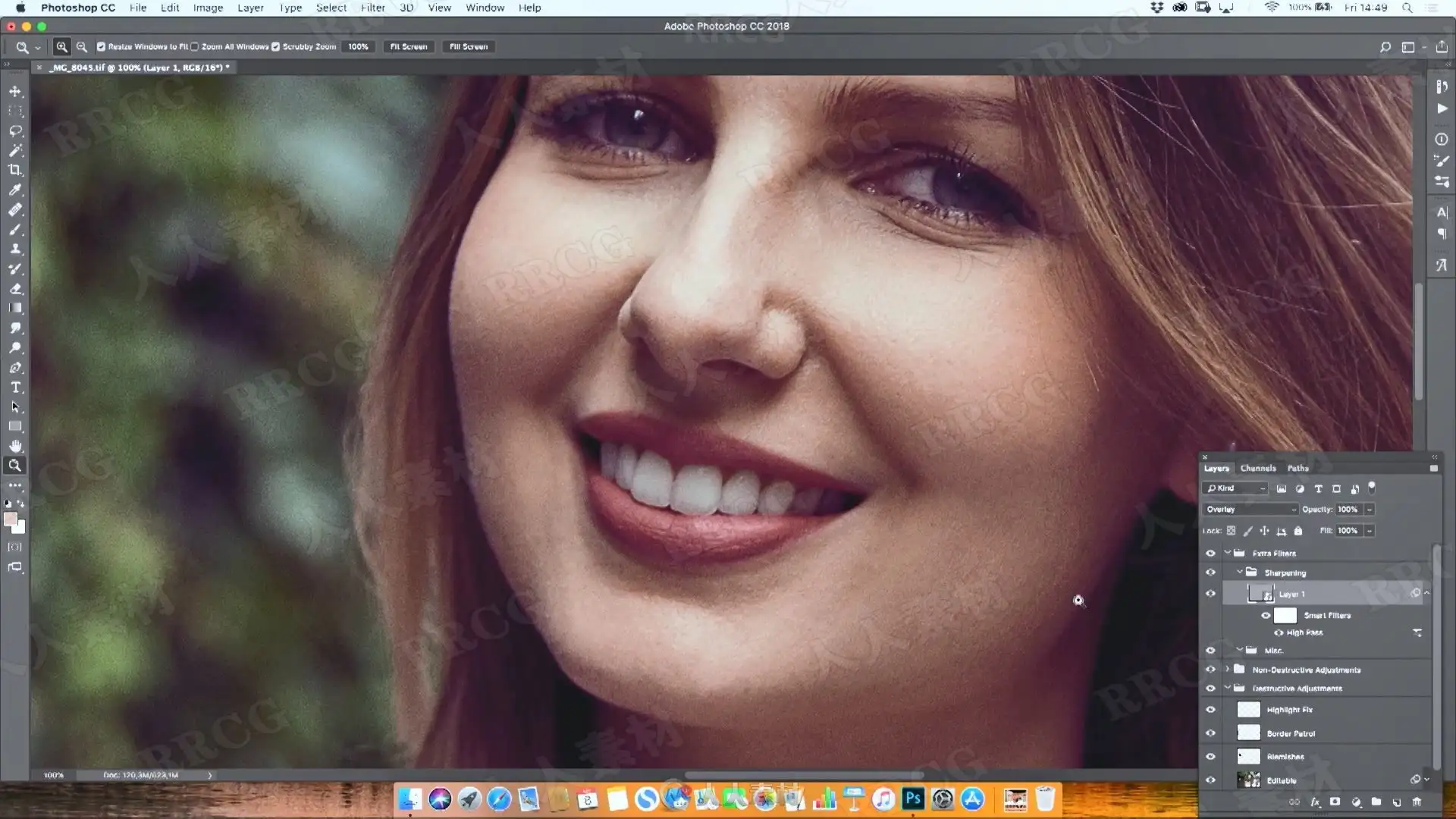The image size is (1456, 819).
Task: Pick the Eyedropper tool
Action: (15, 190)
